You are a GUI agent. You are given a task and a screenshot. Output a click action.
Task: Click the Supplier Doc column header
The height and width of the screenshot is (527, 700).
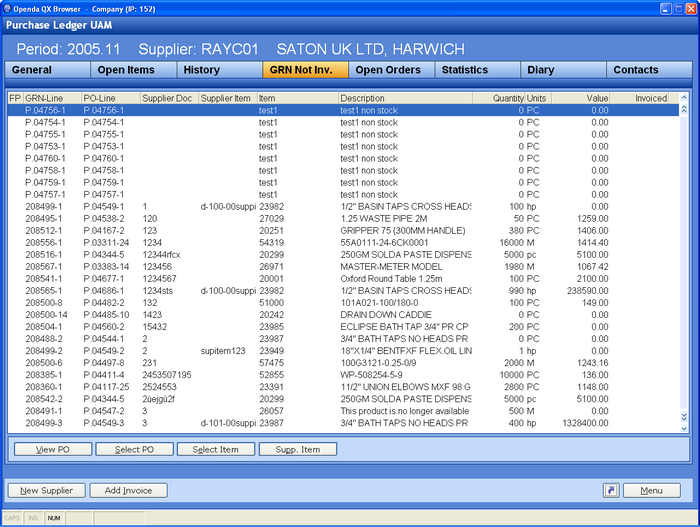point(169,98)
